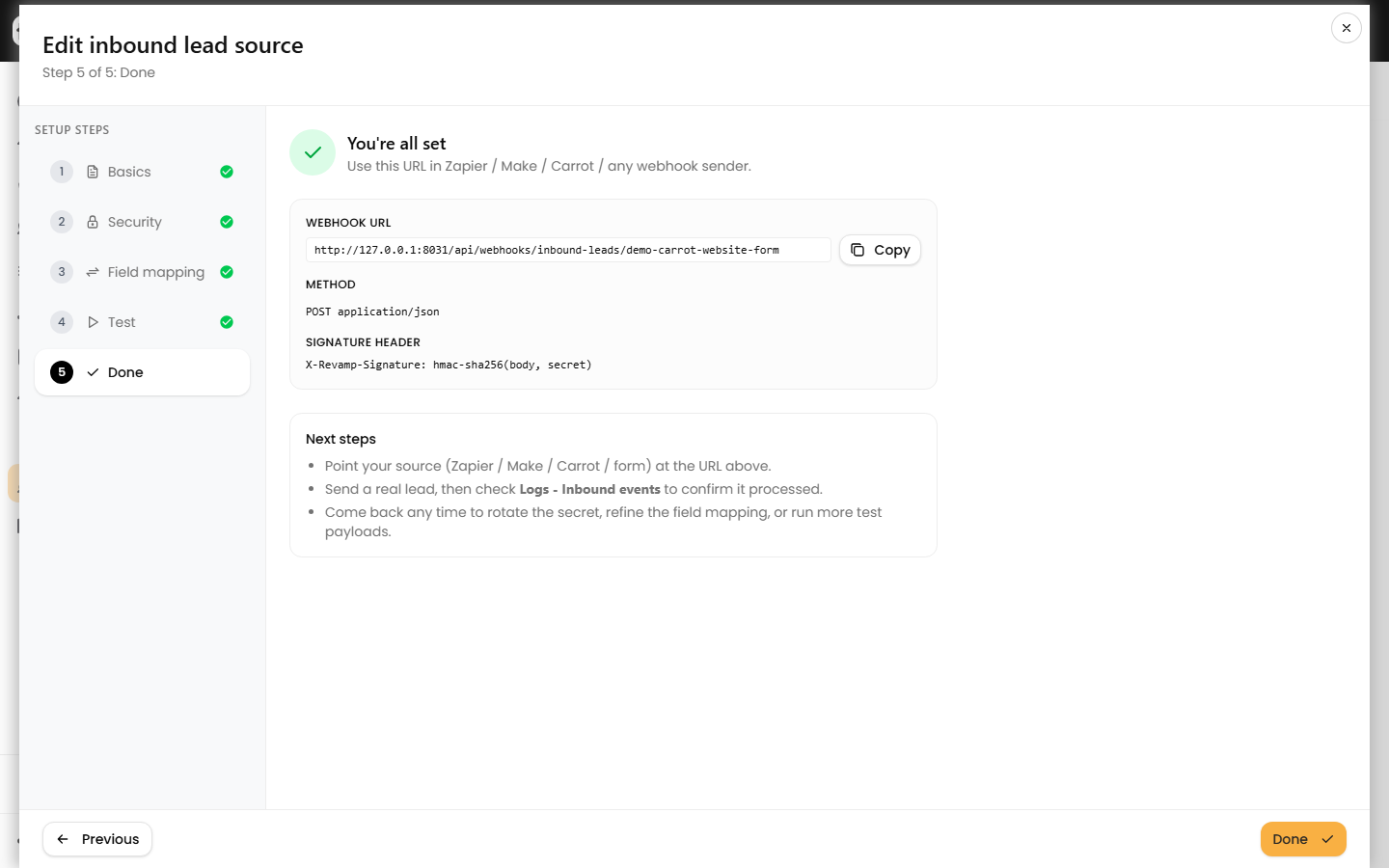Viewport: 1389px width, 868px height.
Task: Click the 'You're all set' heading
Action: 396,144
